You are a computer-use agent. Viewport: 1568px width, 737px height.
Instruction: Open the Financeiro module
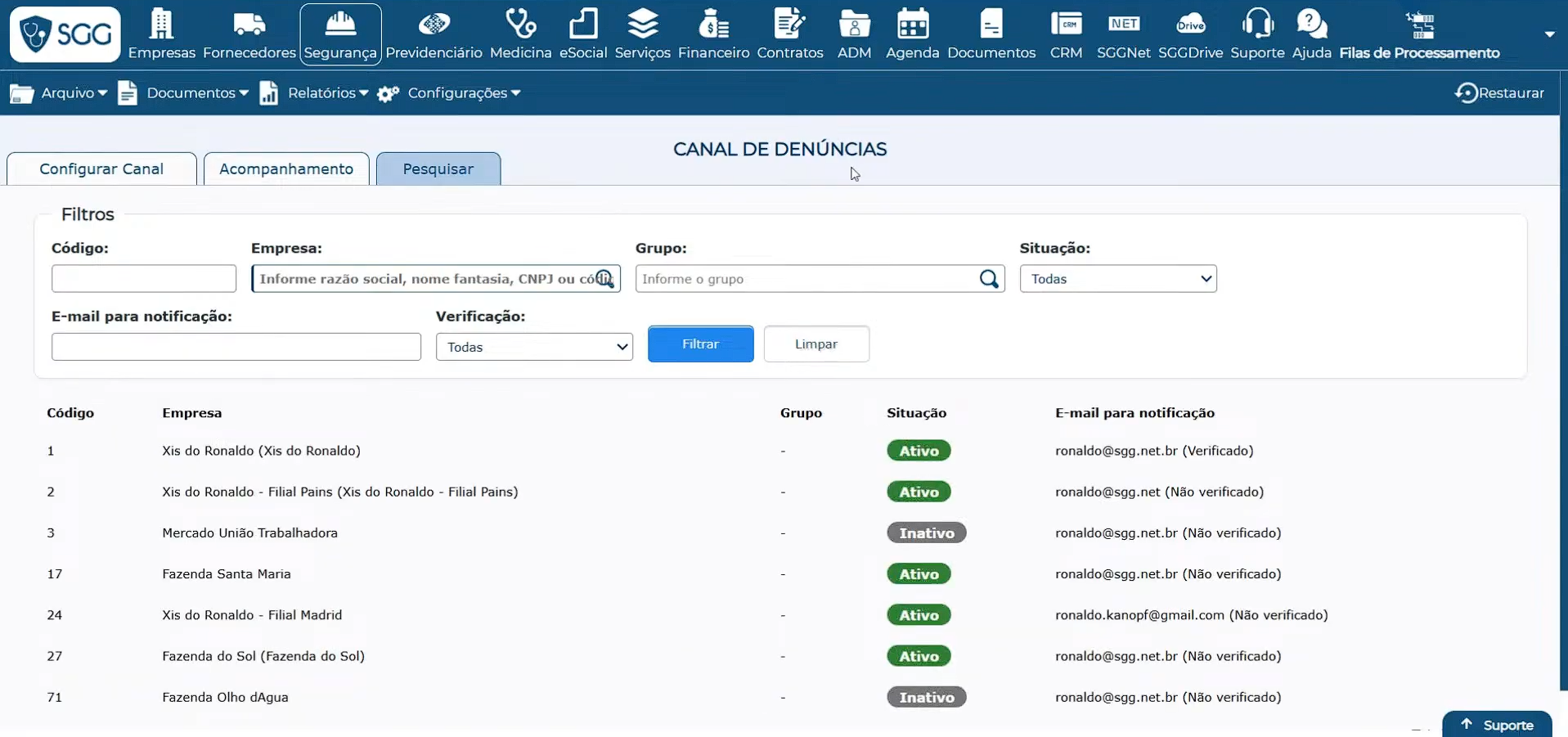pos(713,34)
